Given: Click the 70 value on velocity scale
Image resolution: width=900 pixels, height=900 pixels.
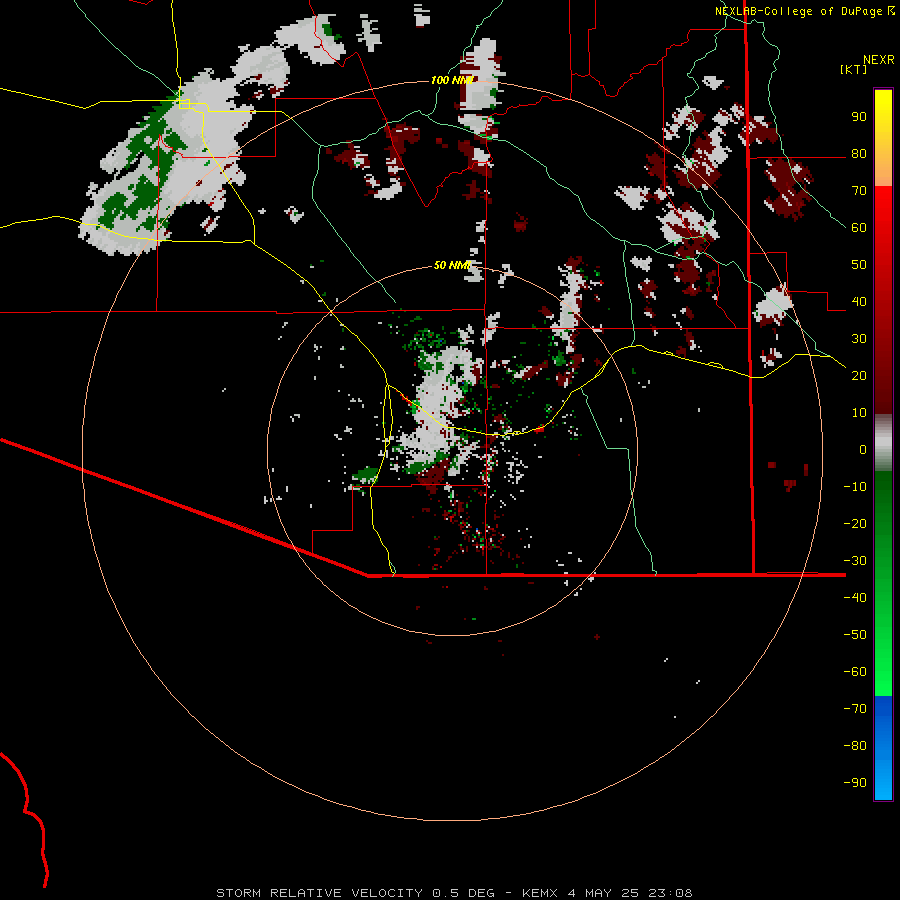Looking at the screenshot, I should pyautogui.click(x=859, y=191).
